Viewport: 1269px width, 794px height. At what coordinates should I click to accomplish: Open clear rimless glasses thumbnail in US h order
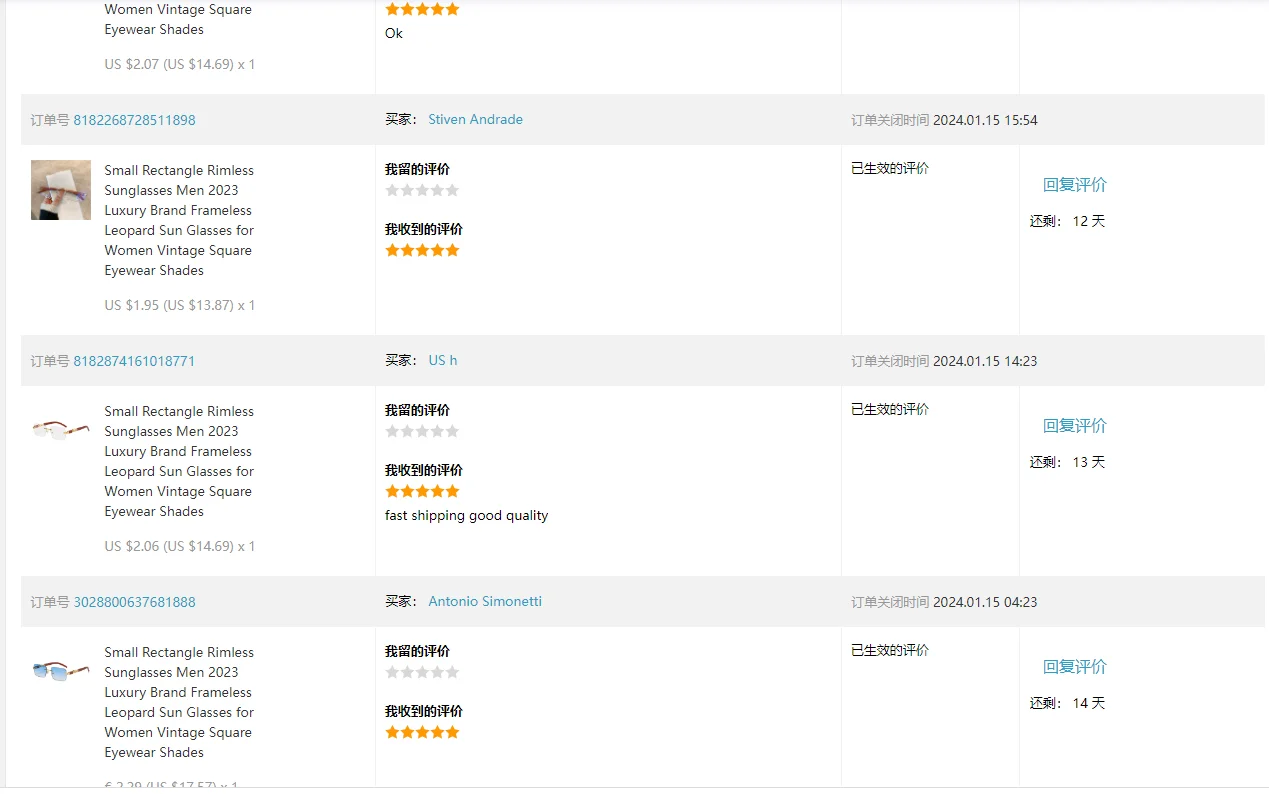tap(61, 429)
